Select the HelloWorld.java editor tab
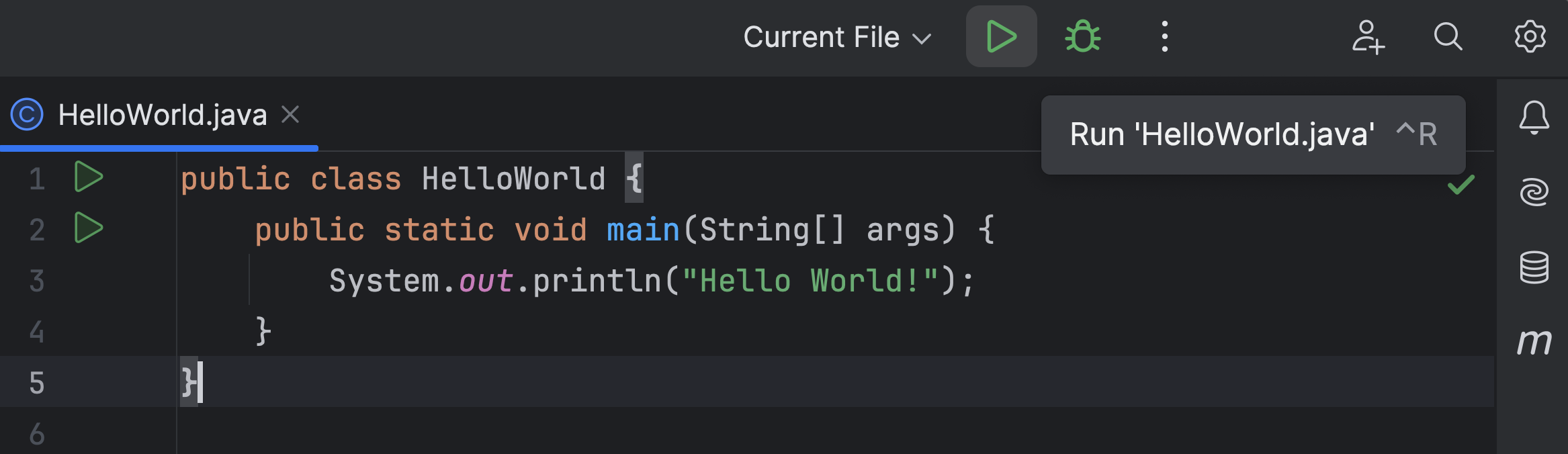This screenshot has width=1568, height=454. pos(162,115)
